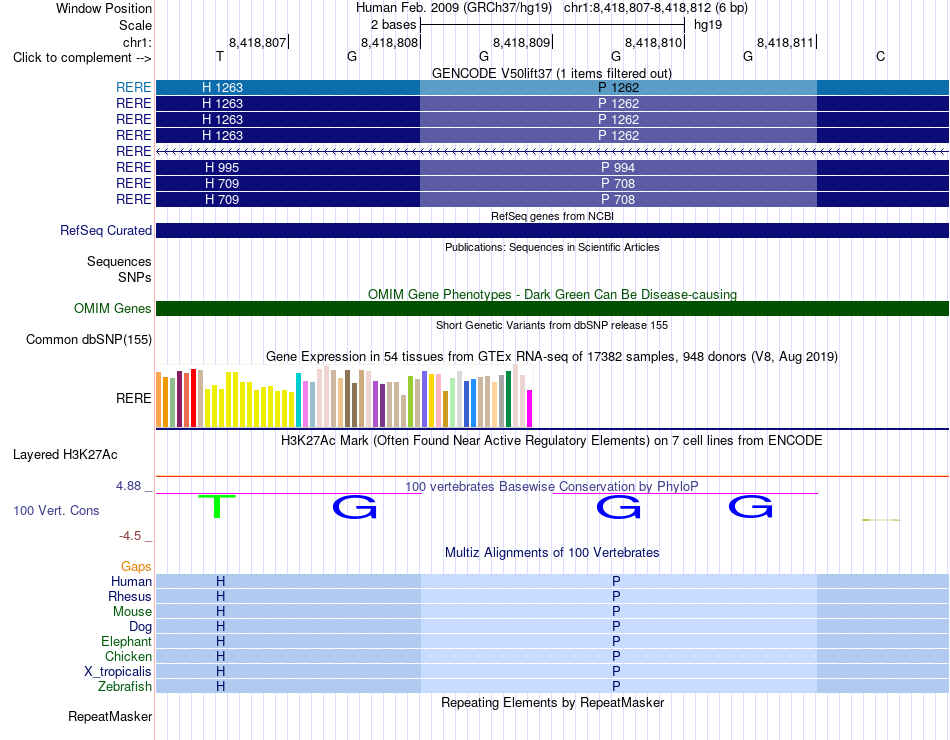Click the Dog species label
Image resolution: width=950 pixels, height=740 pixels.
pos(140,627)
